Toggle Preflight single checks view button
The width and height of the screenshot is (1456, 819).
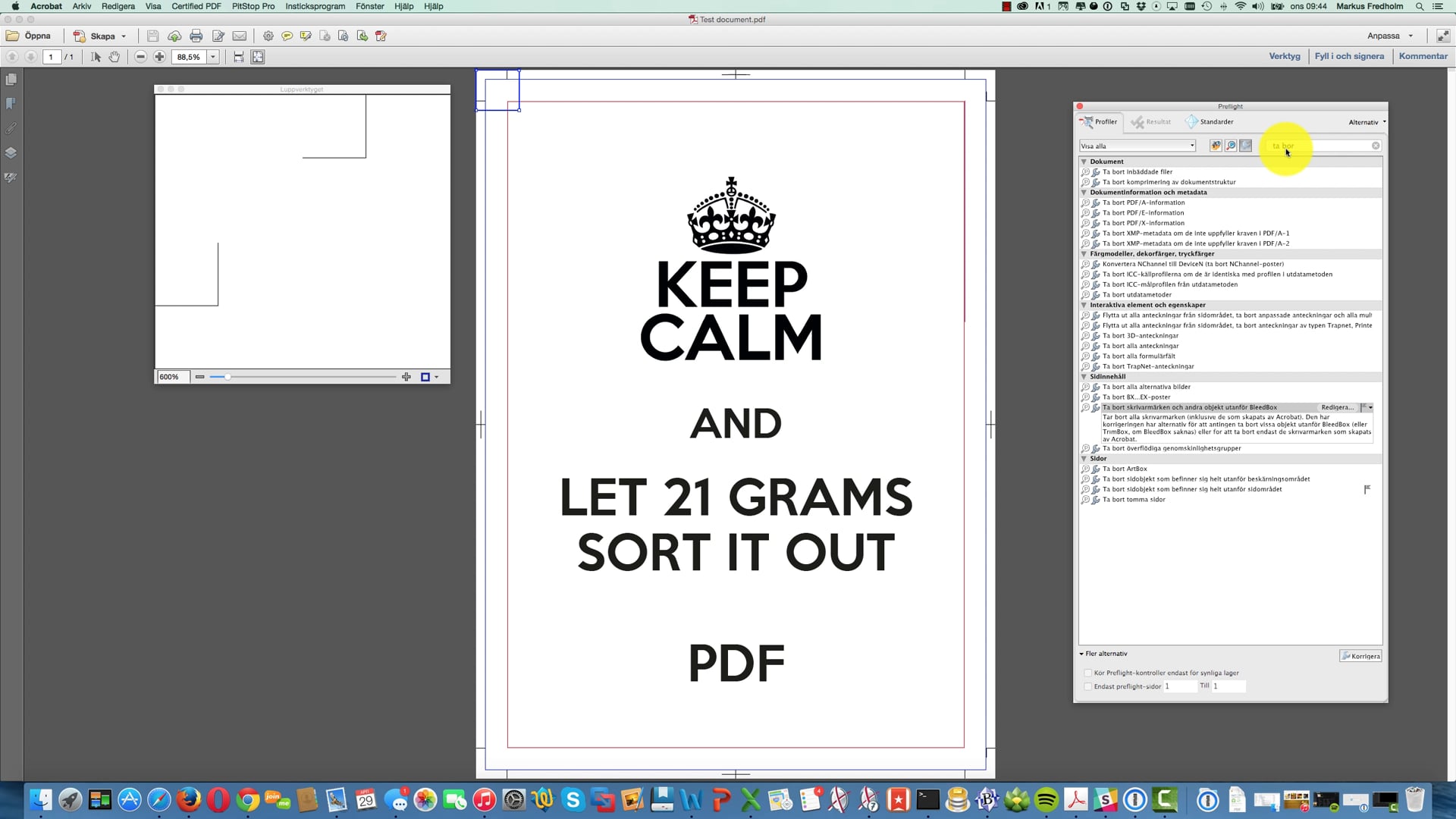click(x=1231, y=146)
